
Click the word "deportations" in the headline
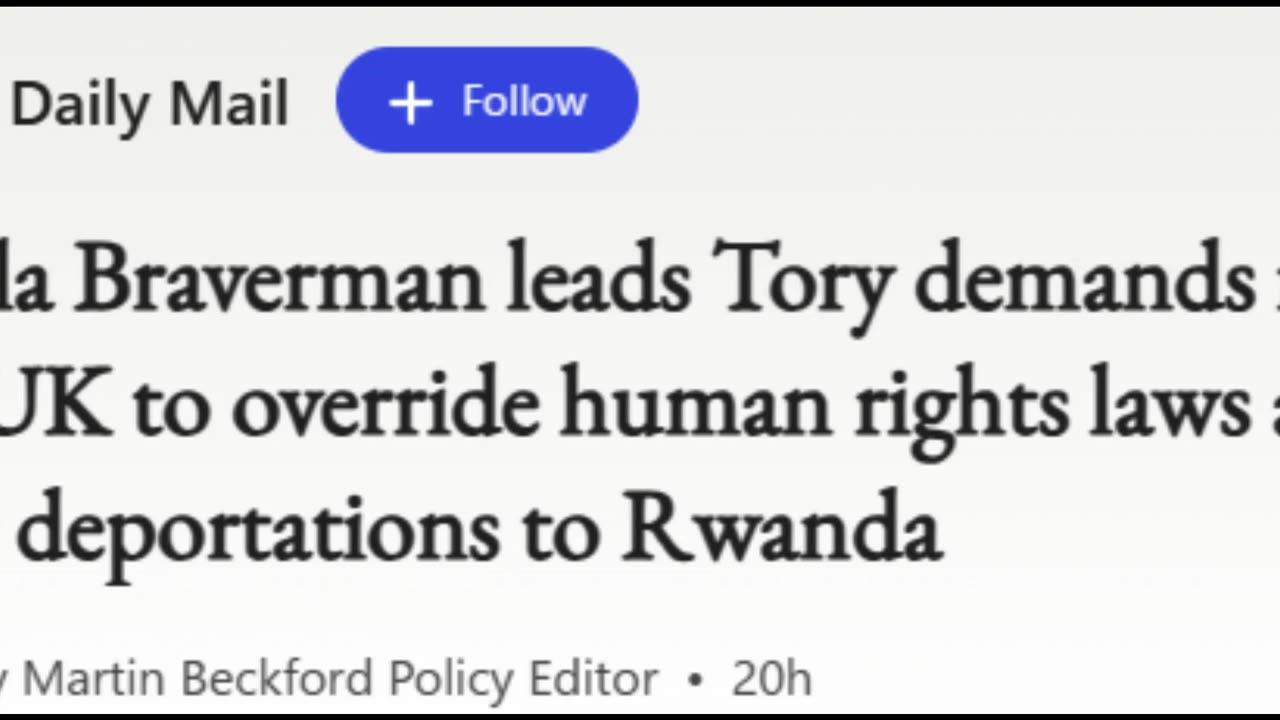258,532
